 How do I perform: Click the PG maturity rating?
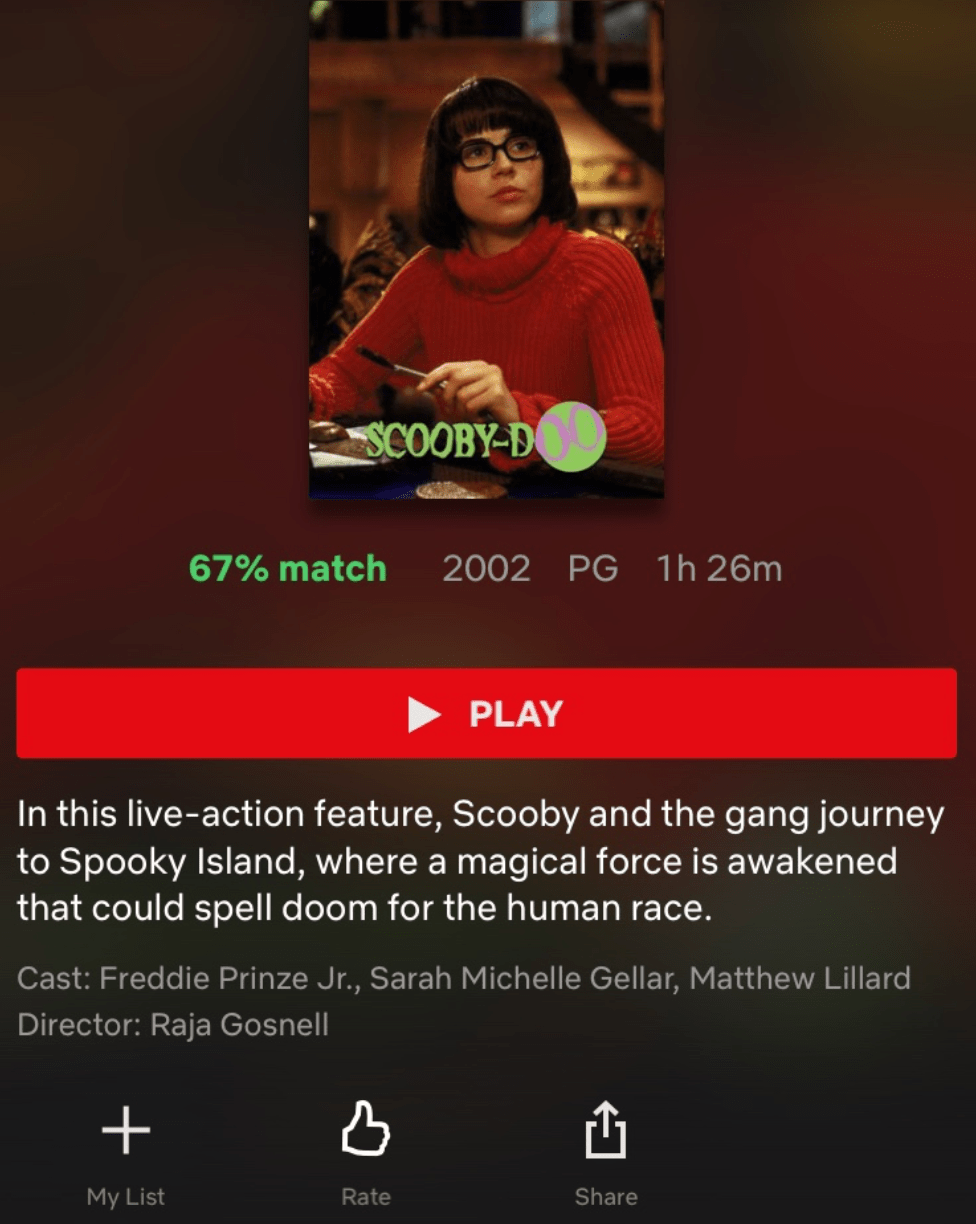point(593,569)
